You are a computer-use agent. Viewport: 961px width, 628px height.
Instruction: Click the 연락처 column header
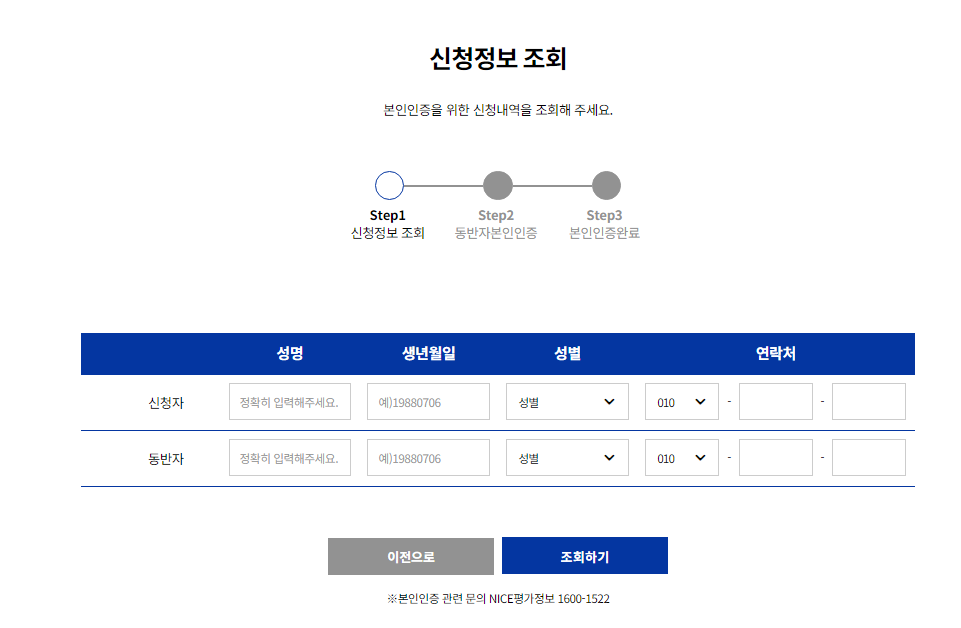775,354
